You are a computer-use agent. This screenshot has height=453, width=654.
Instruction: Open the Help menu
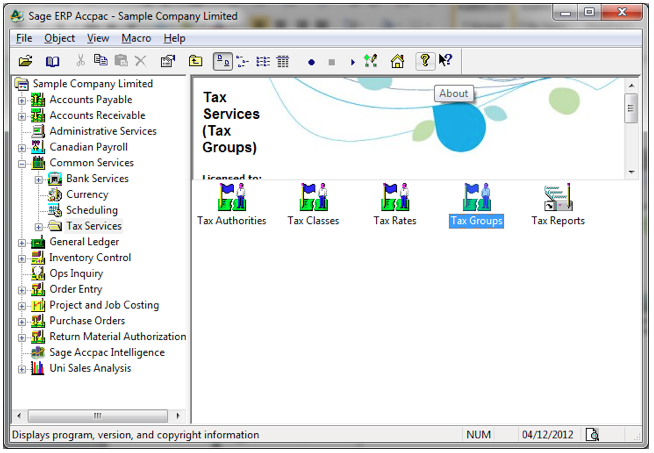click(174, 38)
